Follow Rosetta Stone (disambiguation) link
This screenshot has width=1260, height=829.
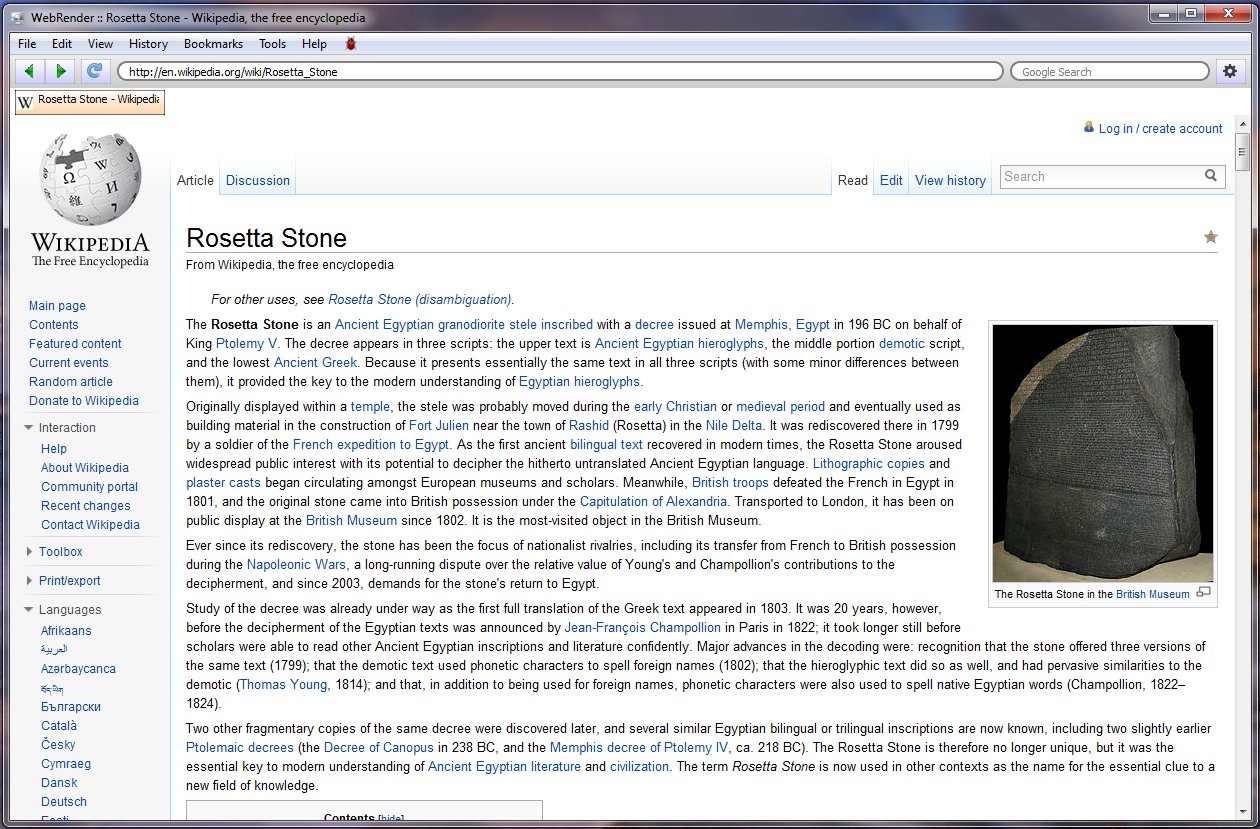(420, 299)
